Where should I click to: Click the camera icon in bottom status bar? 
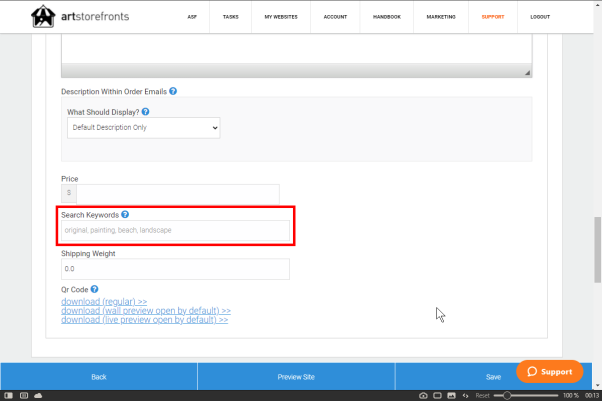tap(423, 396)
